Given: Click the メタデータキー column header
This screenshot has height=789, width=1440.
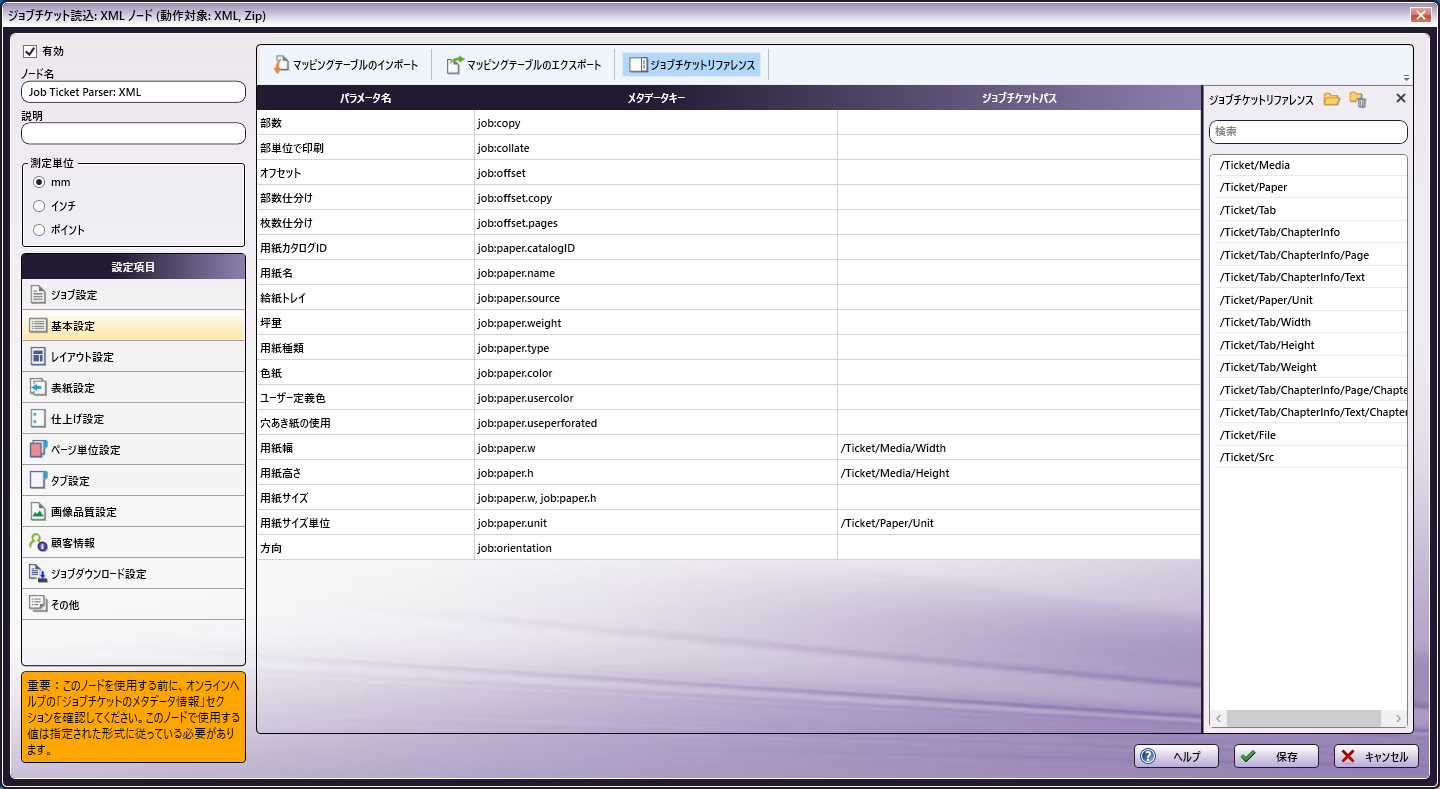Looking at the screenshot, I should [x=656, y=98].
